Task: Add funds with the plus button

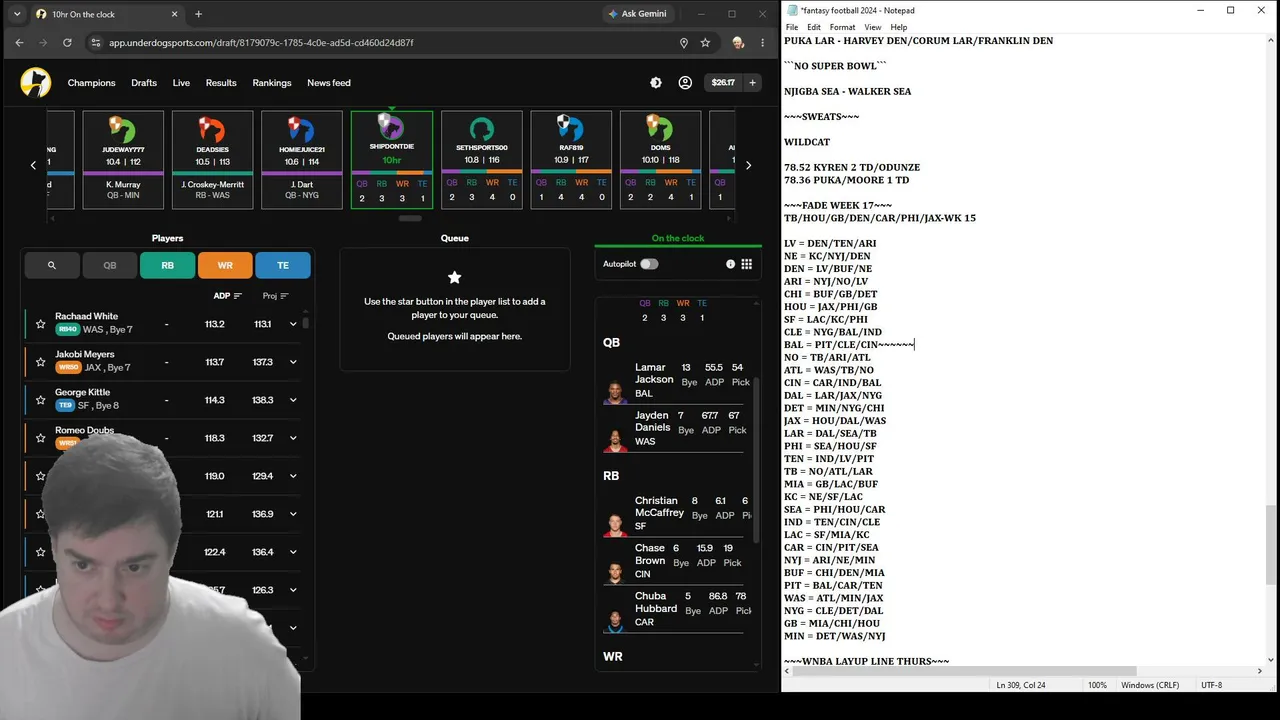Action: click(x=752, y=83)
